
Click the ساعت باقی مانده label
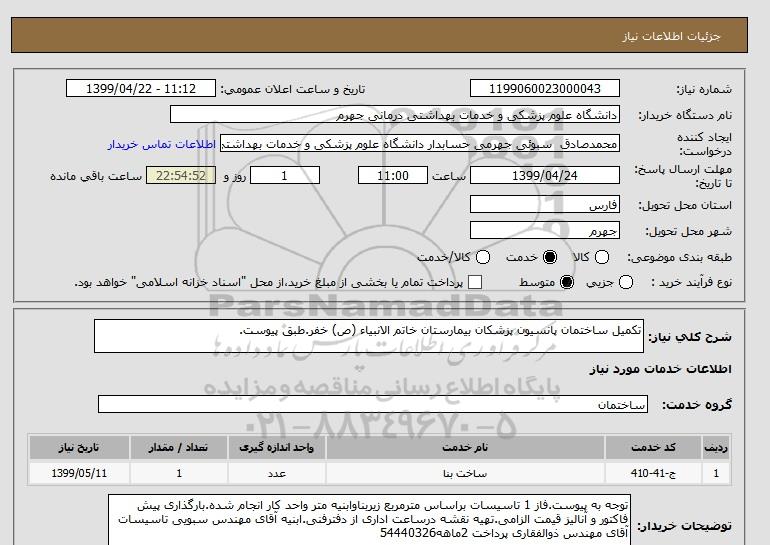96,176
